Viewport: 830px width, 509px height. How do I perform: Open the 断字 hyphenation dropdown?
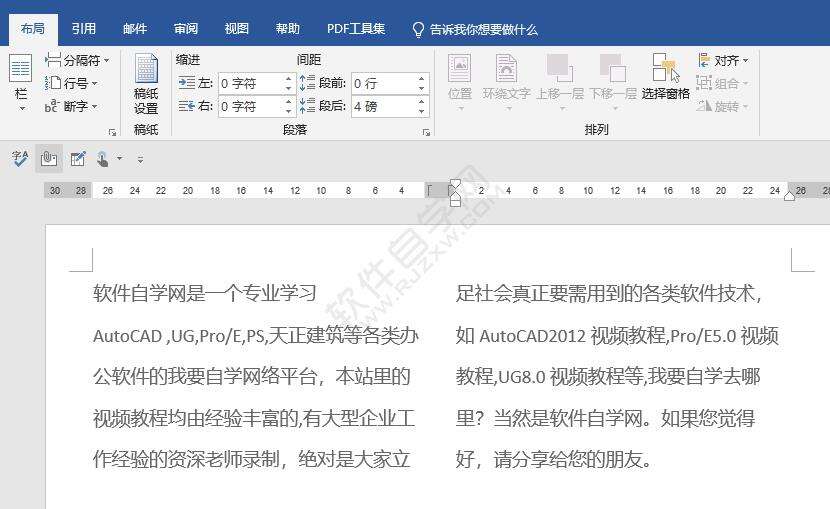tap(71, 106)
